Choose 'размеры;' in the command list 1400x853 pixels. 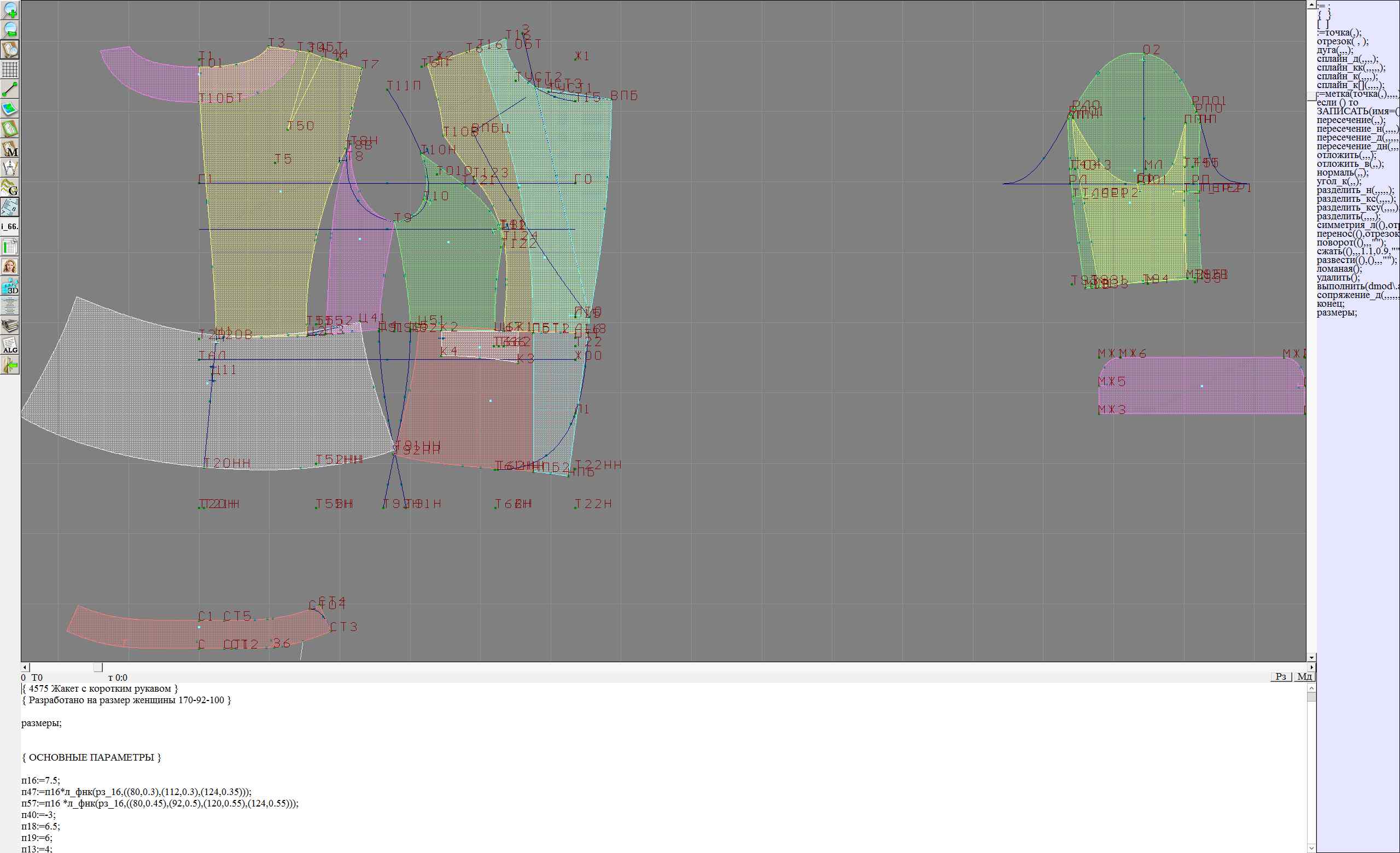point(1337,312)
